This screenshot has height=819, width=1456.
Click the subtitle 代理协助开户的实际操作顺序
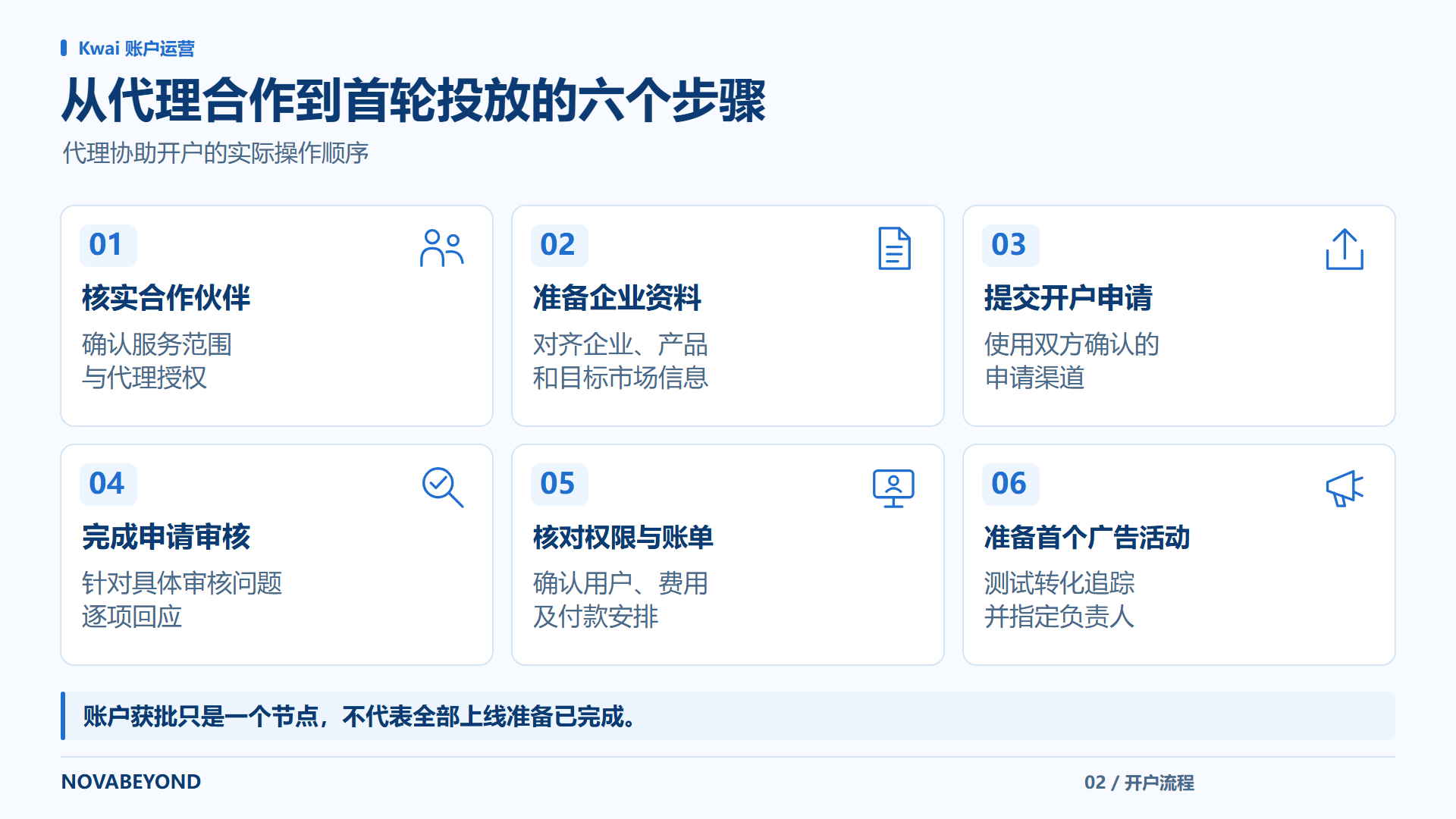[x=215, y=153]
